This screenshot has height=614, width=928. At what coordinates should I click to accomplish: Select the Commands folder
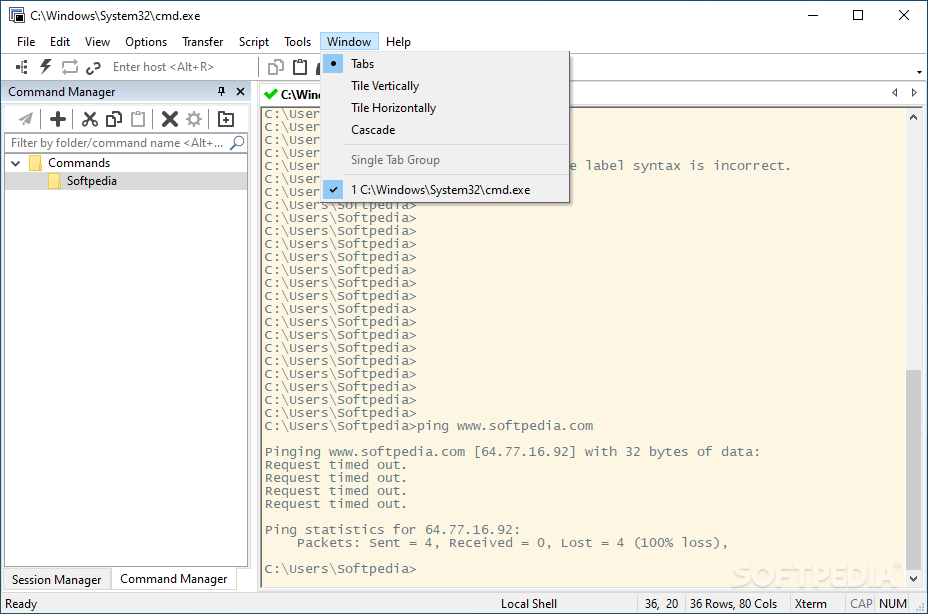coord(79,163)
